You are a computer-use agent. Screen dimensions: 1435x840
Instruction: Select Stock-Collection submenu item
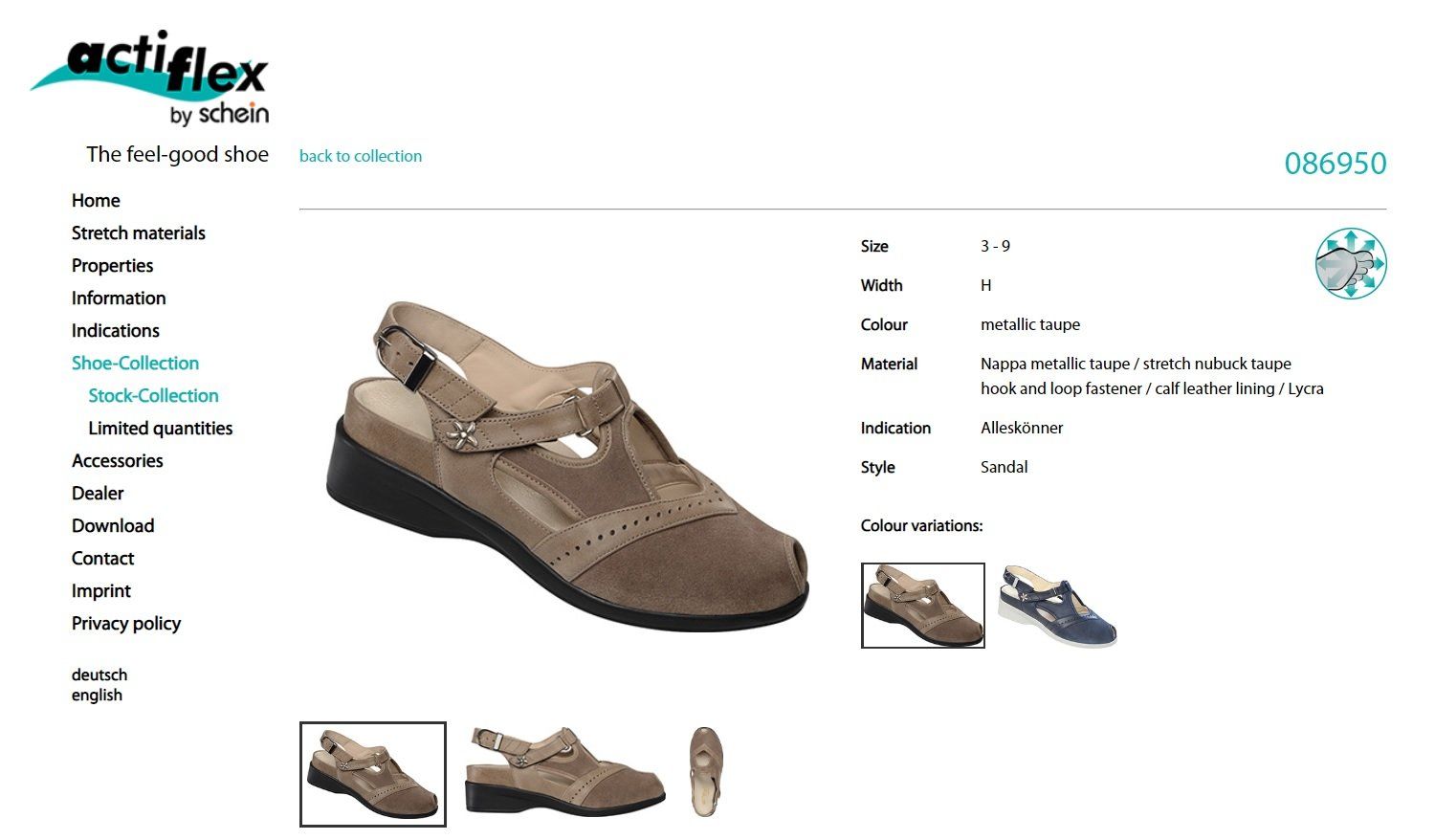[154, 396]
